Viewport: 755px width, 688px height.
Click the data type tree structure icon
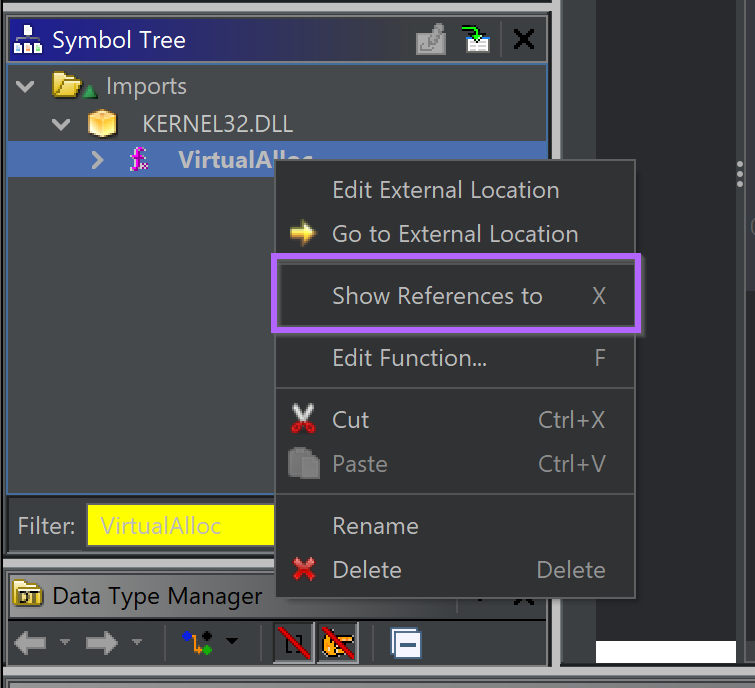(197, 643)
